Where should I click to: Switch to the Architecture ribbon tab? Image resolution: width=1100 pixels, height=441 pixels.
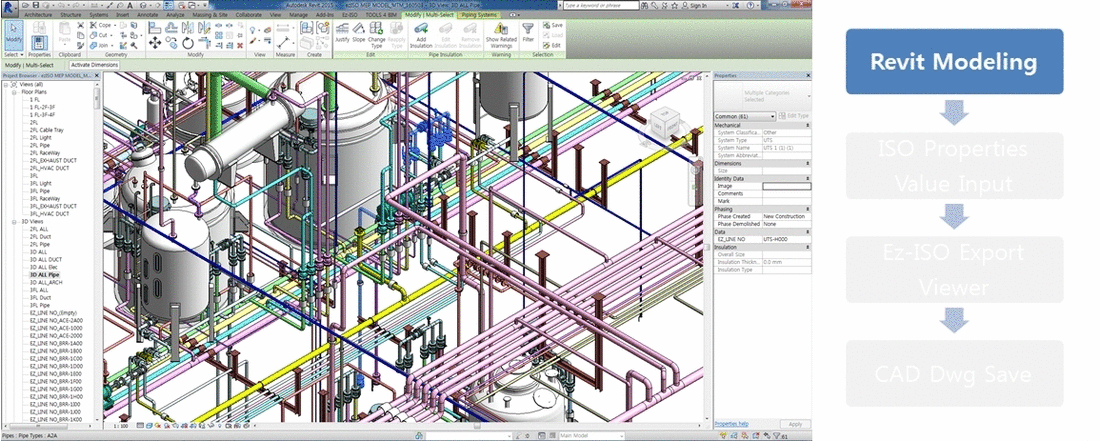click(x=38, y=15)
